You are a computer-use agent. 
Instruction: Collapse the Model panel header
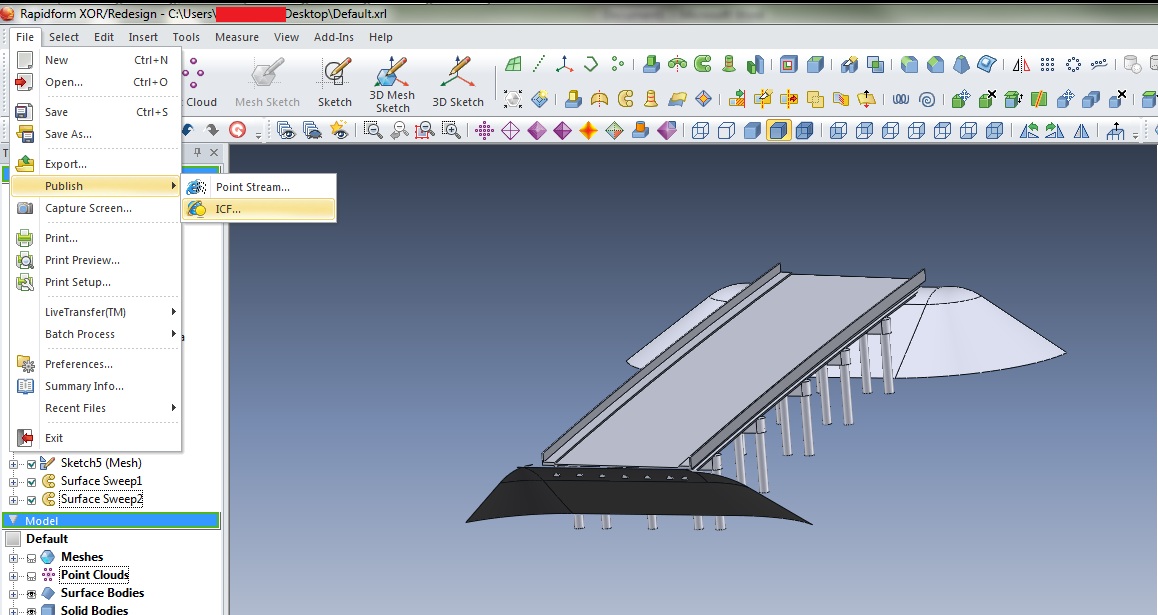coord(12,521)
